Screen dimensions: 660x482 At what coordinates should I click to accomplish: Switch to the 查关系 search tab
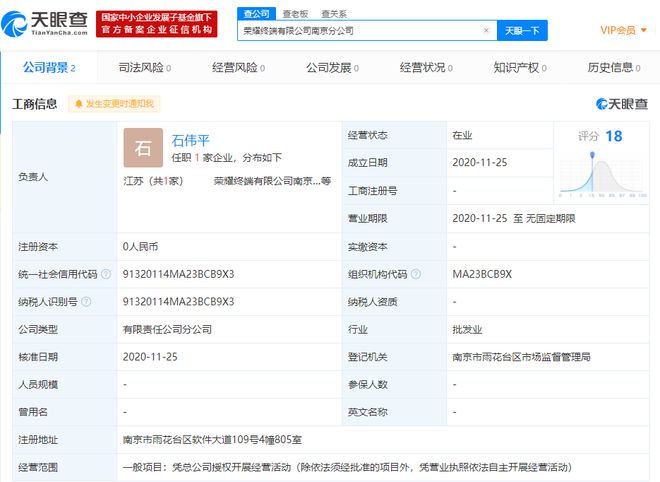pyautogui.click(x=333, y=13)
